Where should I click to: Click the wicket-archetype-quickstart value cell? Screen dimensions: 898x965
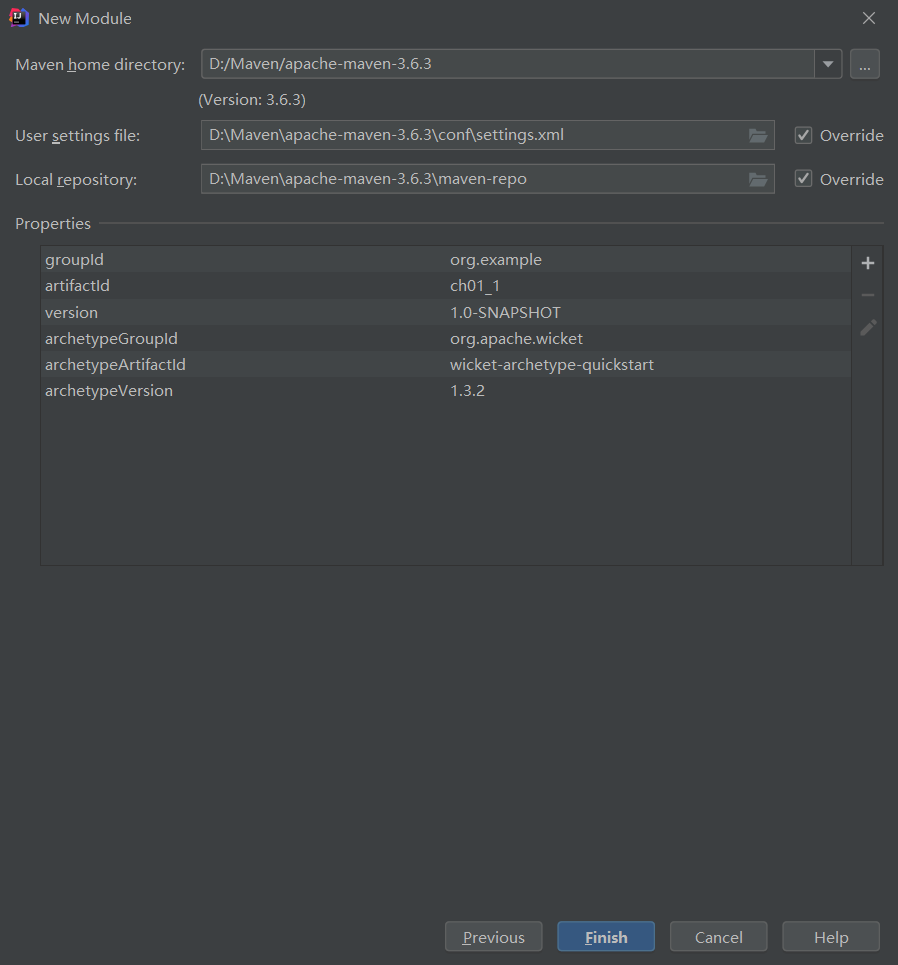coord(649,364)
